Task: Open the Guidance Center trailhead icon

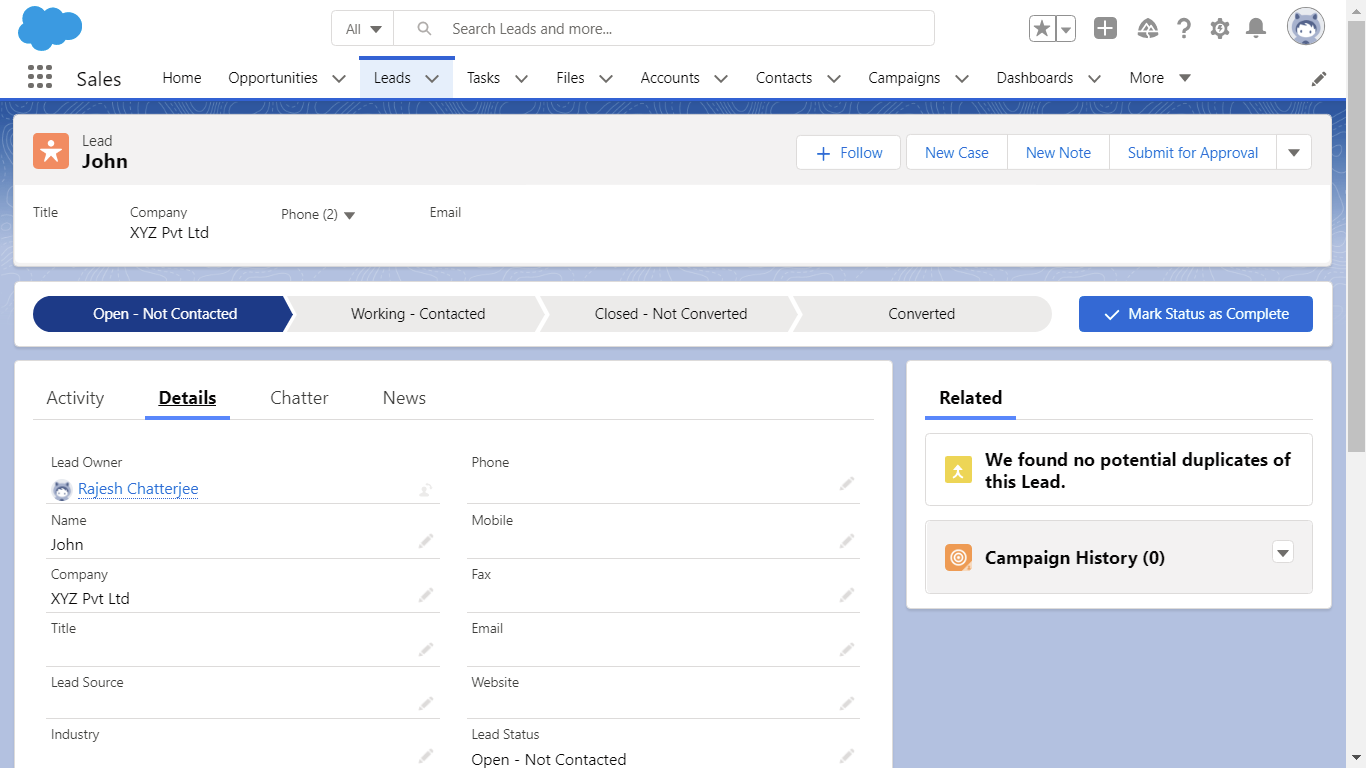Action: (1148, 28)
